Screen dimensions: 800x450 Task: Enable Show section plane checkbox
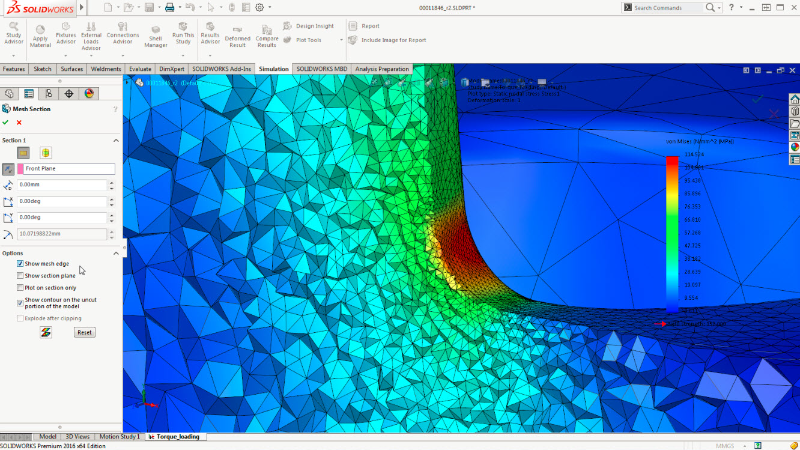point(21,276)
